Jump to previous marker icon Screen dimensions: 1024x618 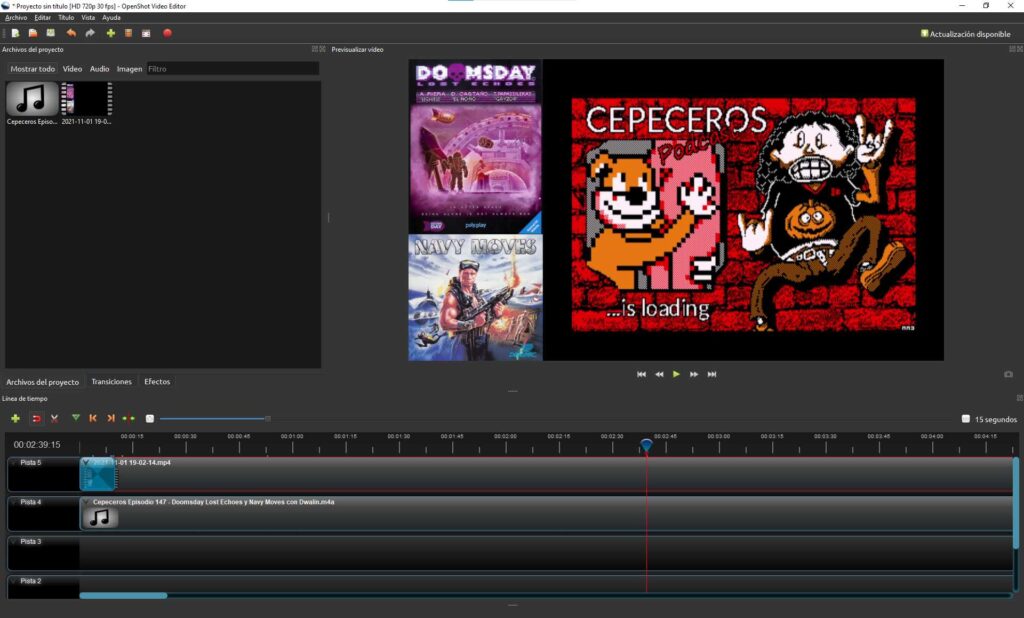tap(93, 418)
